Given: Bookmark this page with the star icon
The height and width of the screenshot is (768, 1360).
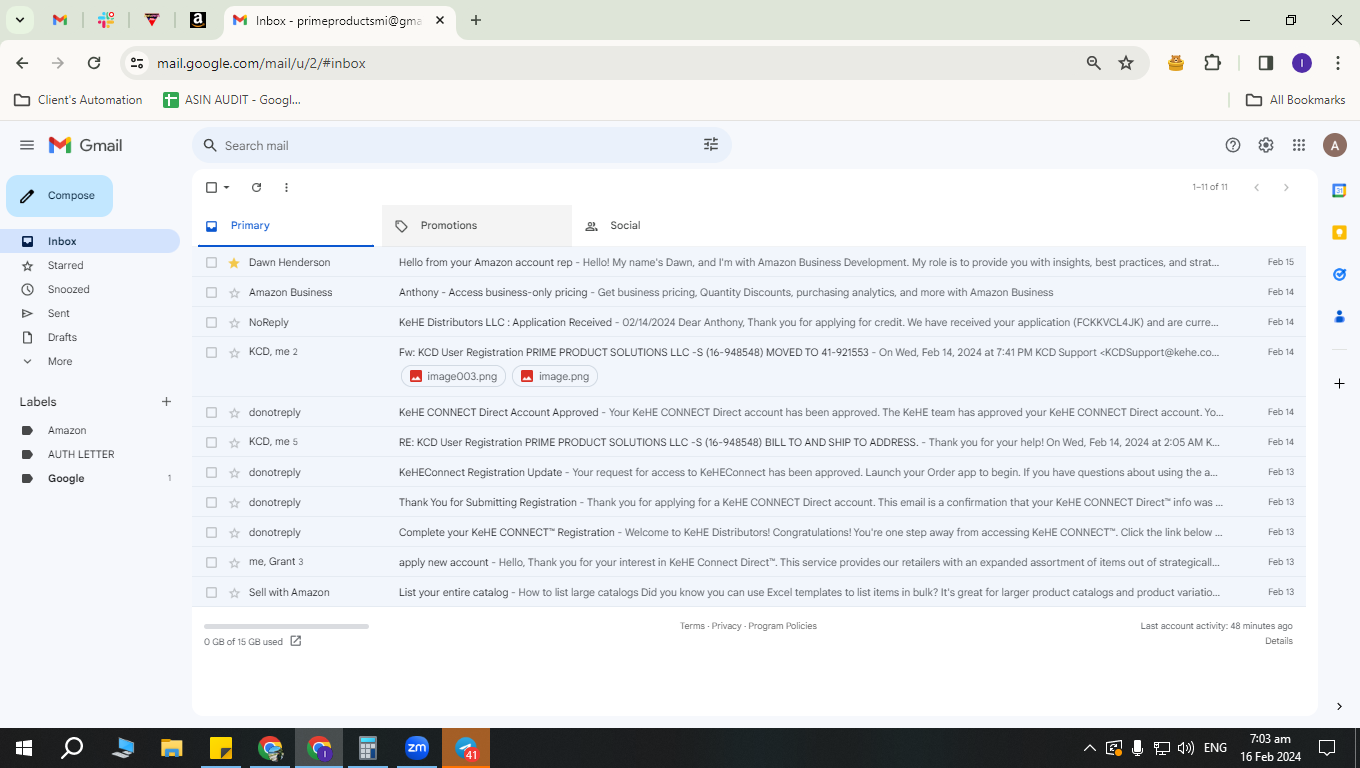Looking at the screenshot, I should (x=1126, y=63).
